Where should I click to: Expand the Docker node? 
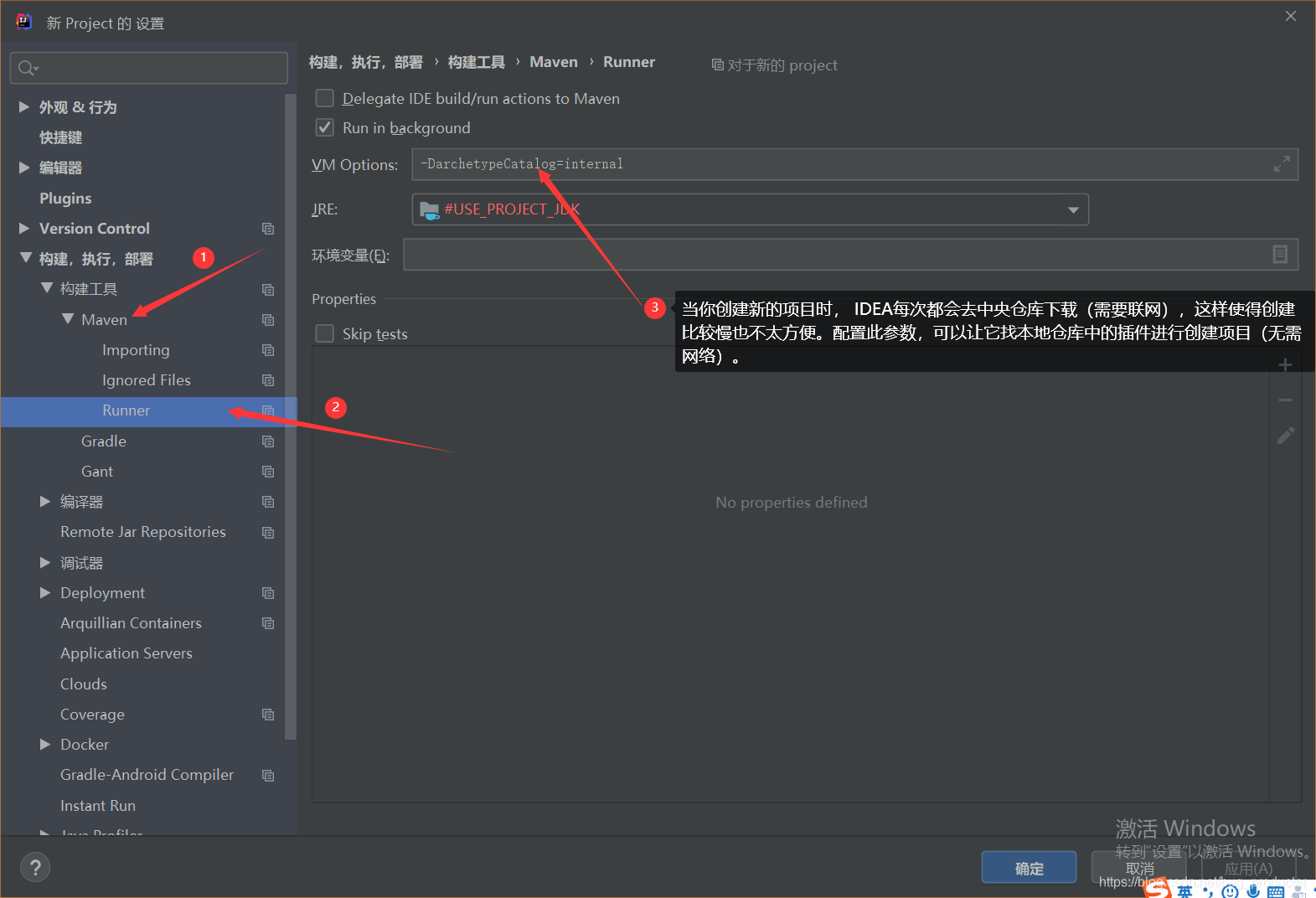click(45, 744)
